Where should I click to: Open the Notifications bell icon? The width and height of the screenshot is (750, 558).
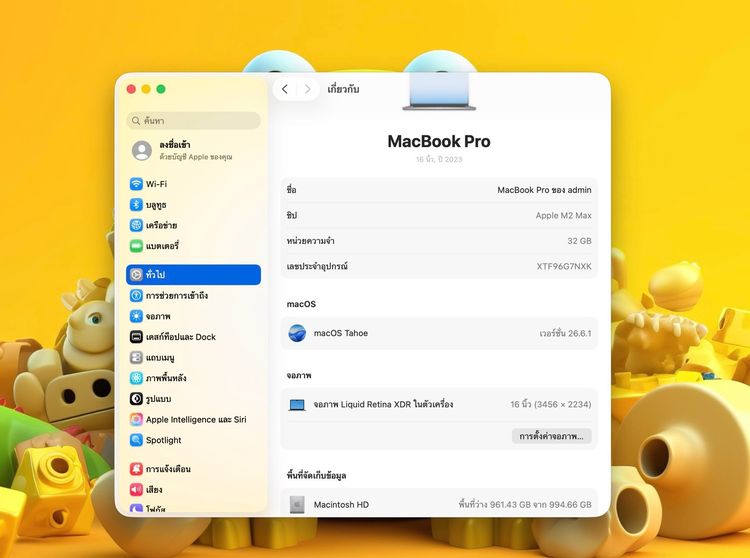136,469
